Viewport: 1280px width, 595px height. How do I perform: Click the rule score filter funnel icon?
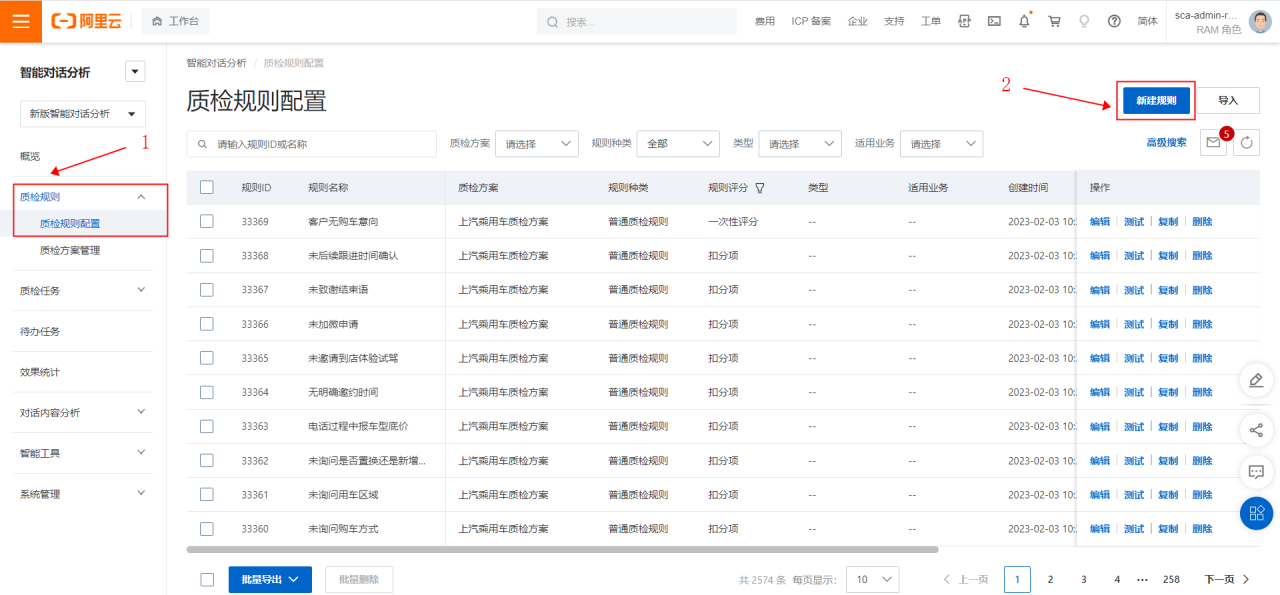pyautogui.click(x=760, y=188)
